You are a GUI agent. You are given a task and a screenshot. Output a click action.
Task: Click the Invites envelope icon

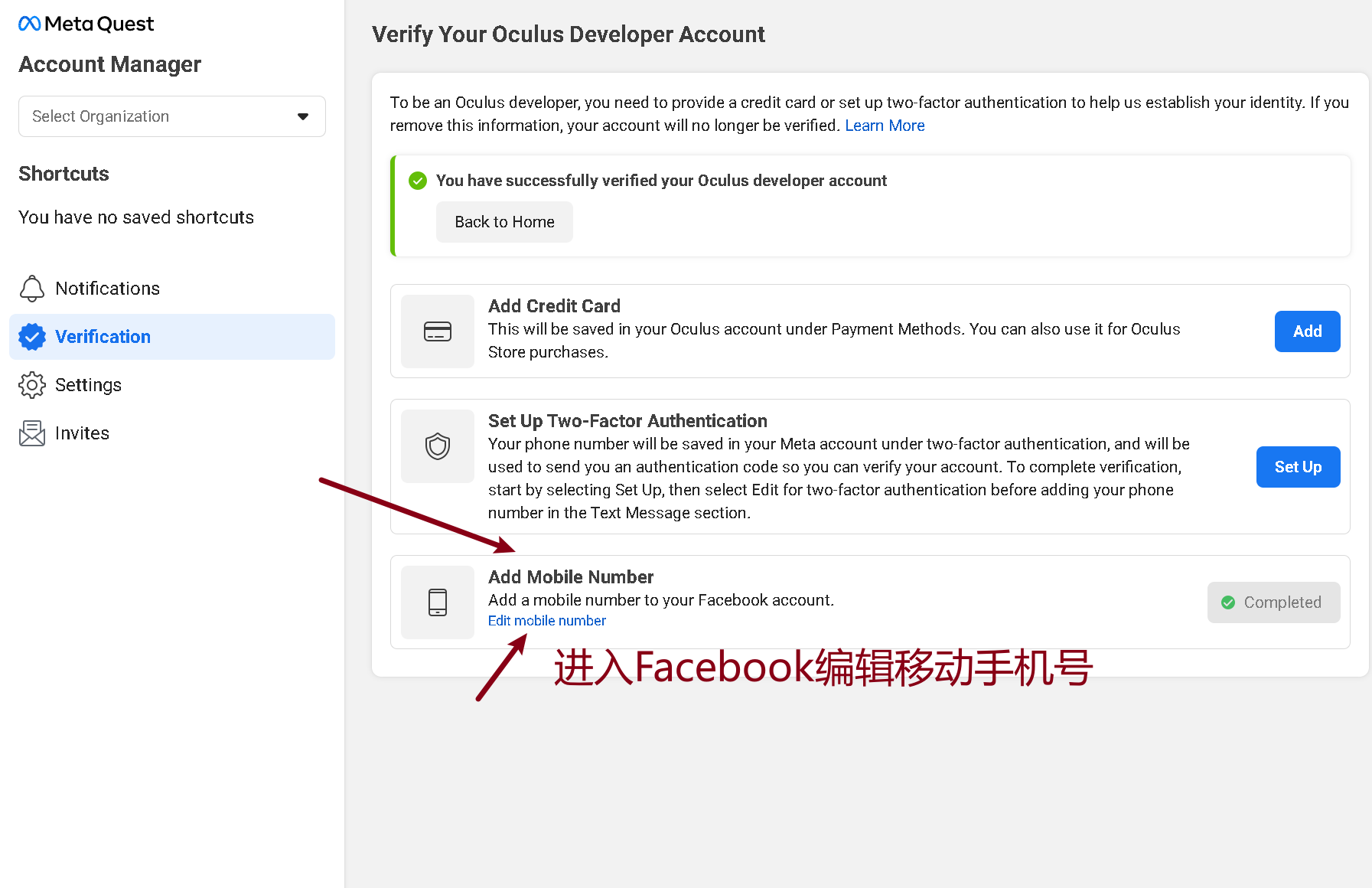pyautogui.click(x=32, y=433)
